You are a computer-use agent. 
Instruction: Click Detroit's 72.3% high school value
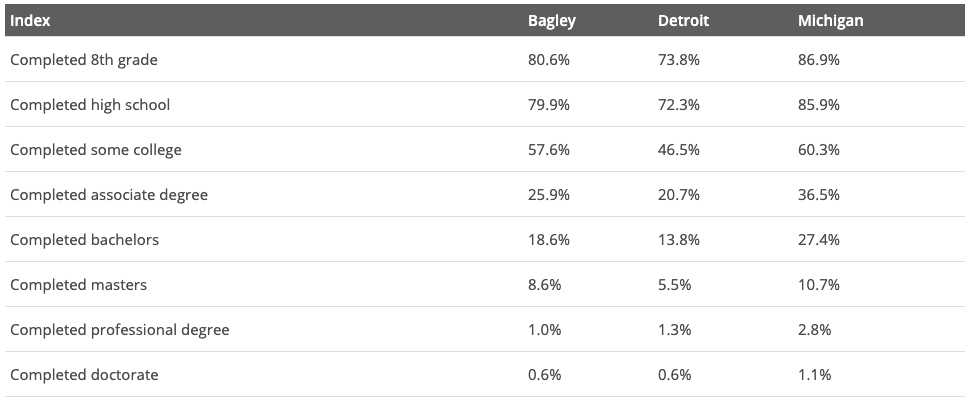[x=678, y=105]
